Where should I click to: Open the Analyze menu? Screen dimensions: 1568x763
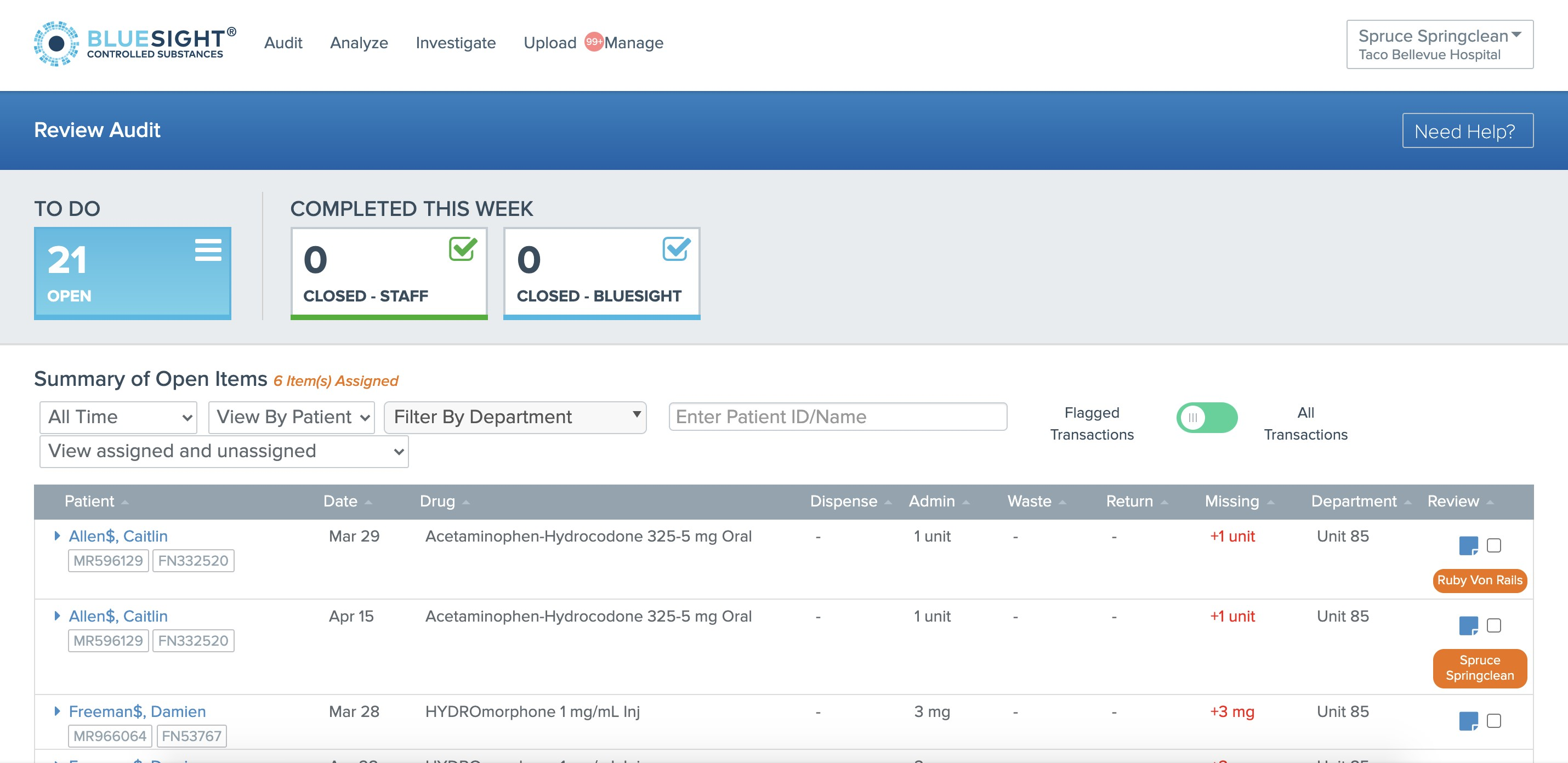coord(359,43)
